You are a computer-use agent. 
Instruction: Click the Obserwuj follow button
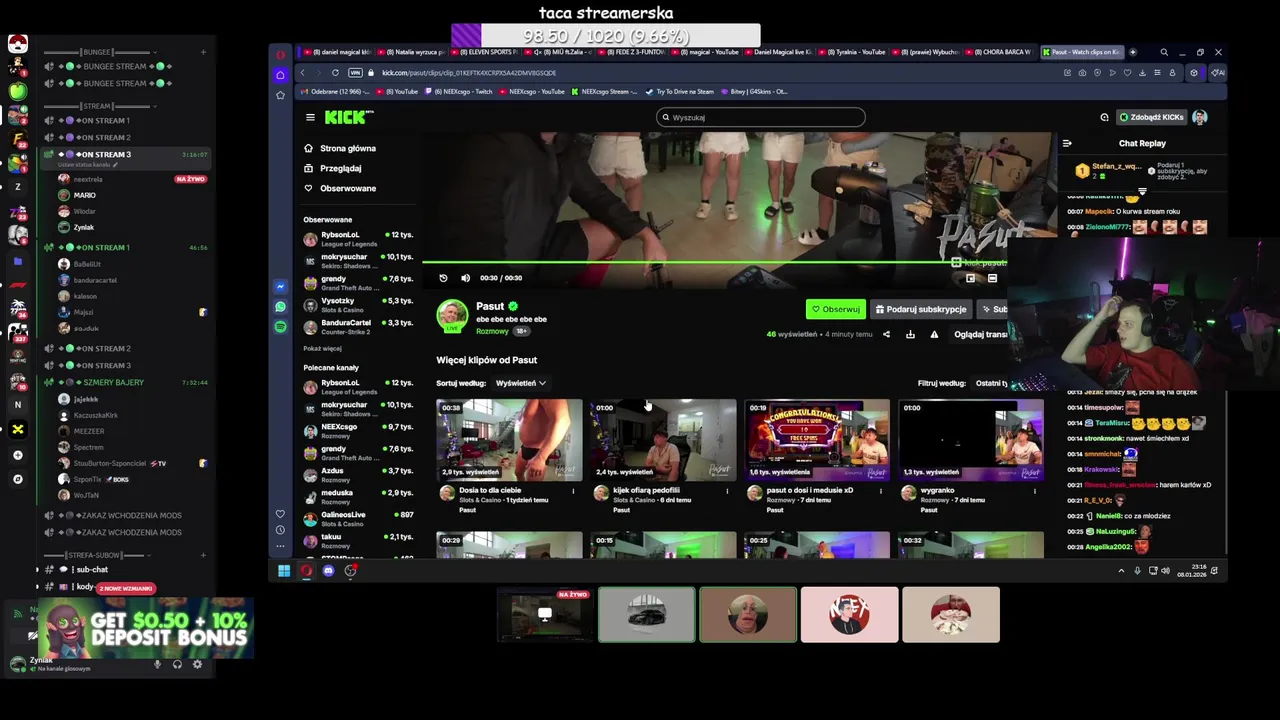[x=835, y=309]
